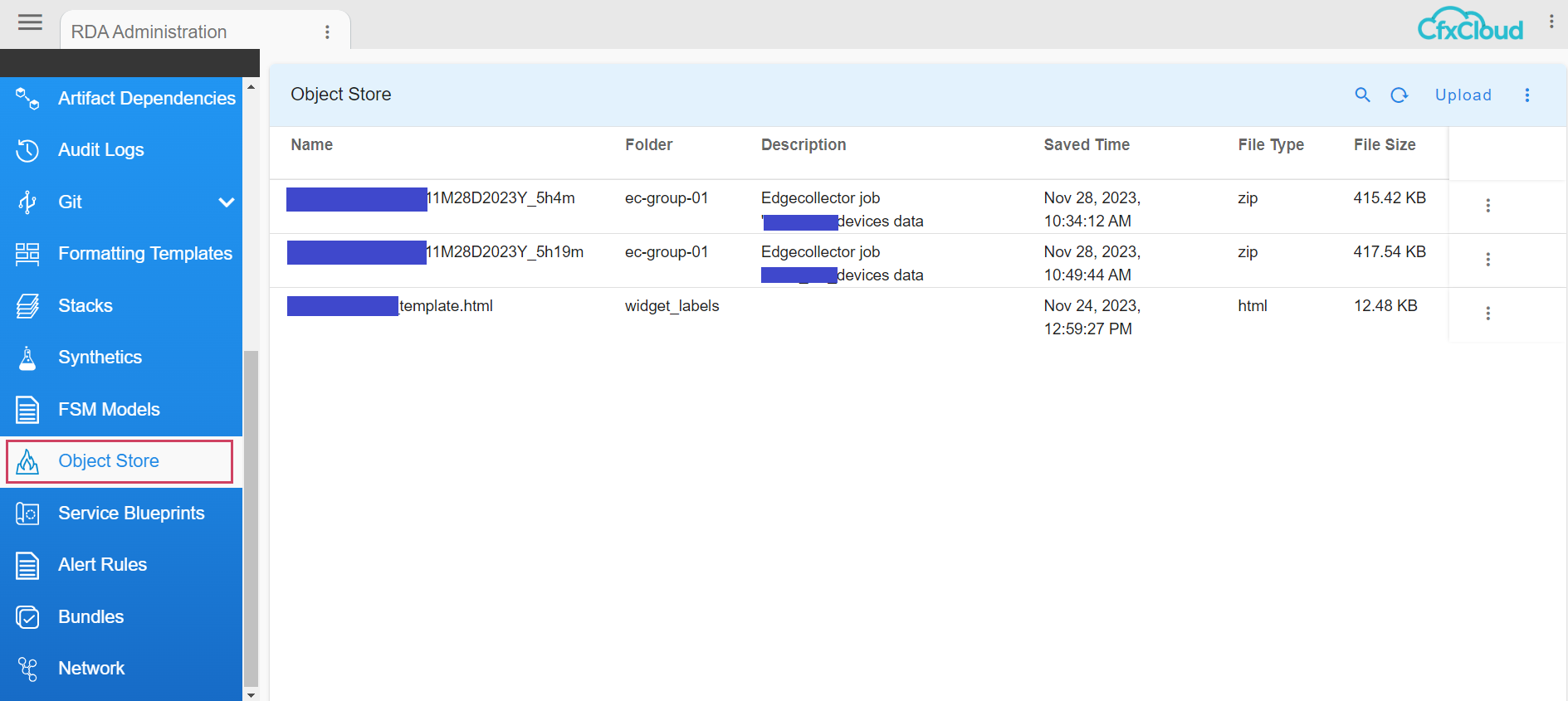Expand the Git submenu chevron
Viewport: 1568px width, 701px height.
click(x=226, y=202)
